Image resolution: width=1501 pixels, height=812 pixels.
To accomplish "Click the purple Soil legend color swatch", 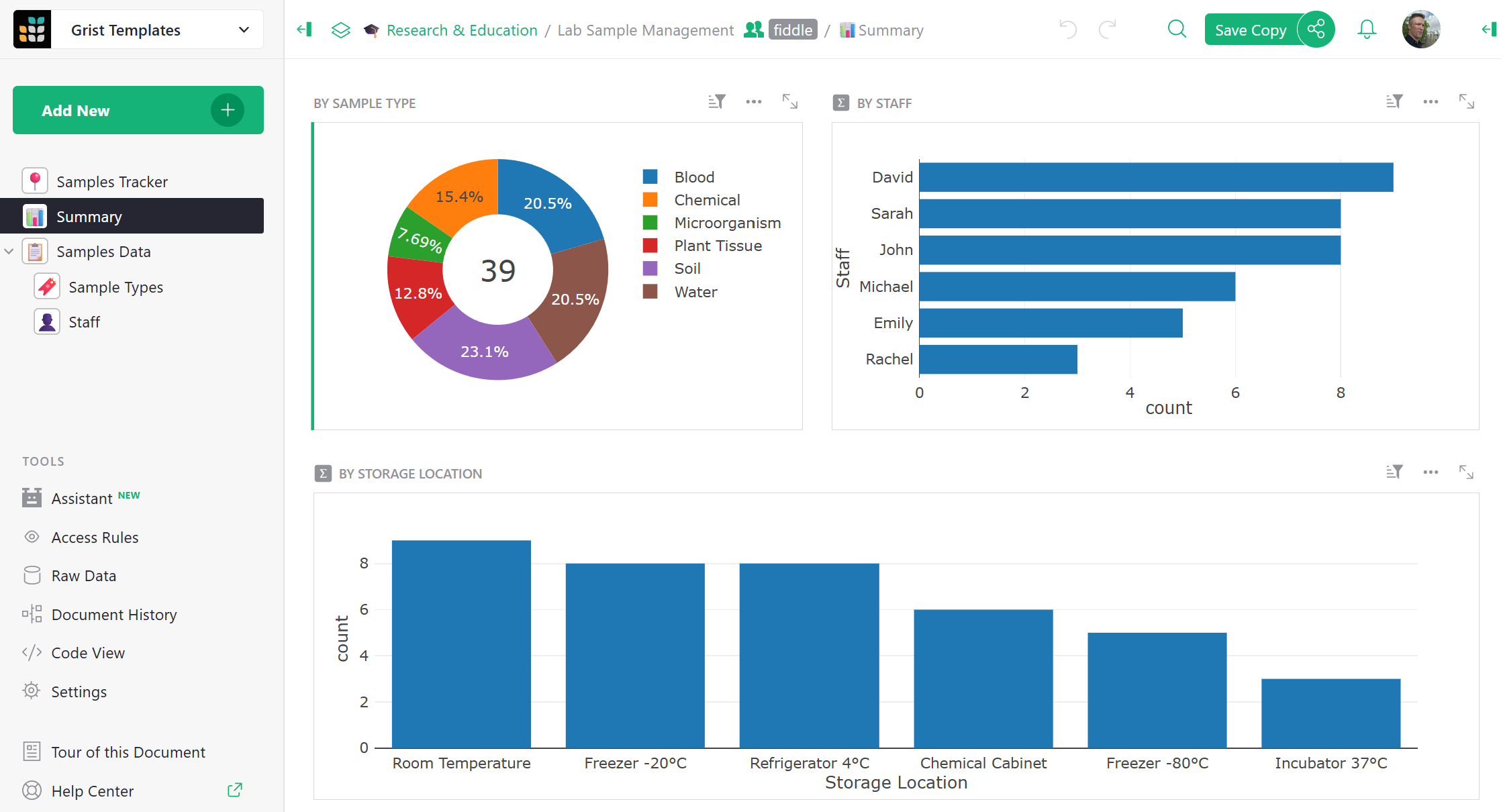I will [650, 268].
